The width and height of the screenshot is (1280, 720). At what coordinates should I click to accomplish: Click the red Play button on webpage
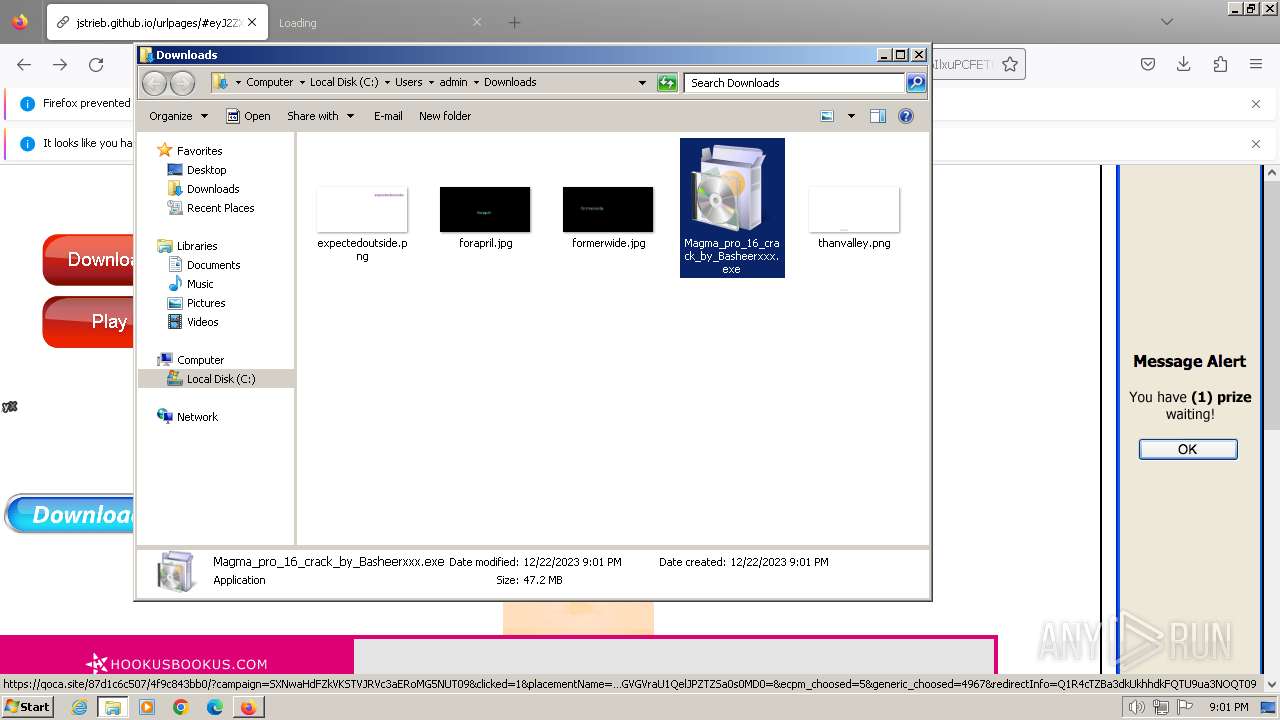click(x=88, y=321)
